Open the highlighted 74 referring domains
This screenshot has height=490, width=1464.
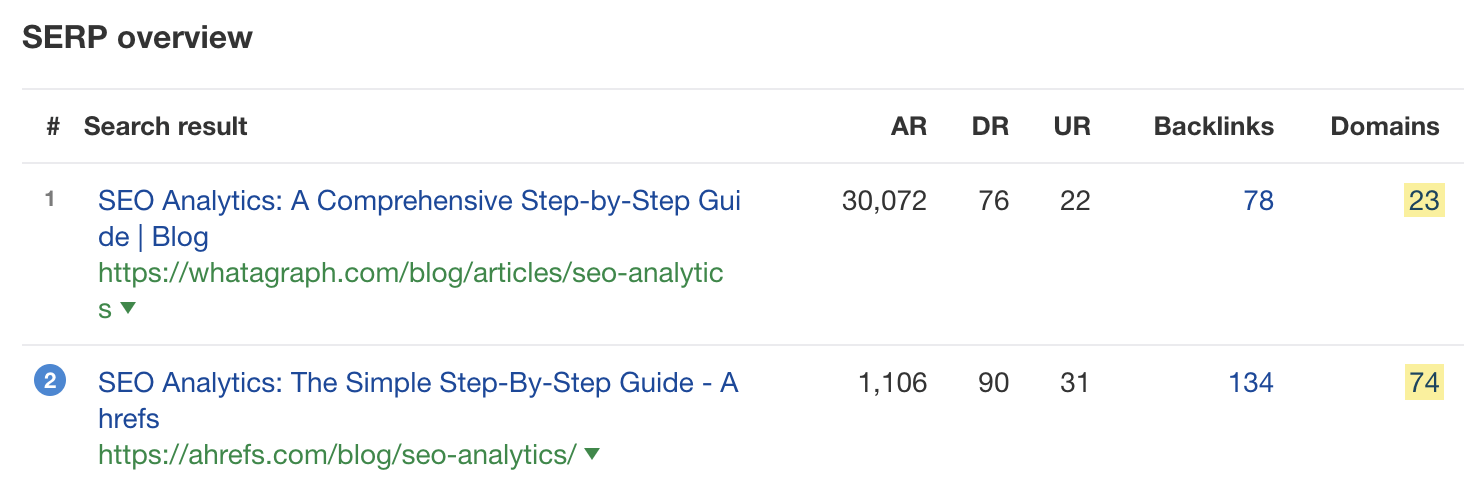click(1424, 382)
